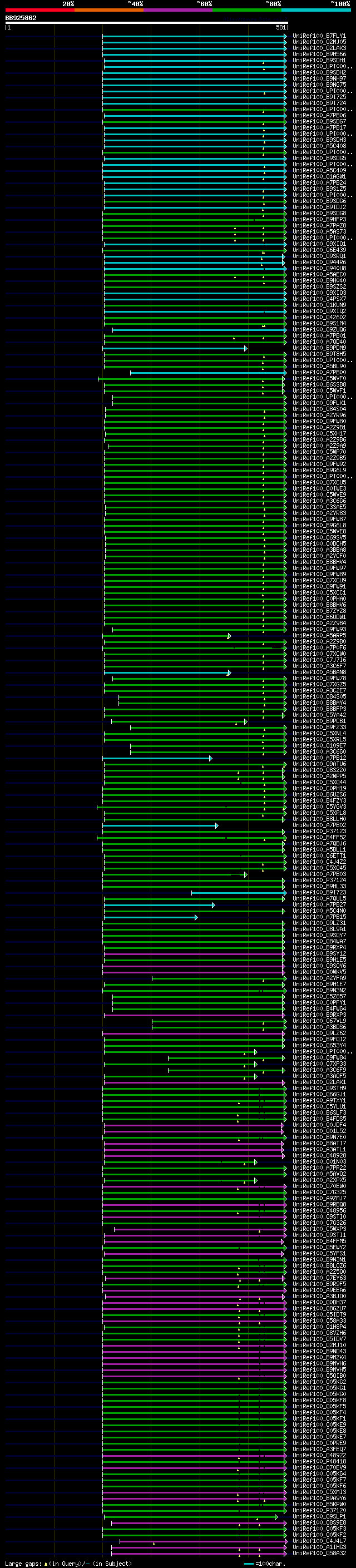Click the query end position 581
This screenshot has width=356, height=1568.
[280, 27]
